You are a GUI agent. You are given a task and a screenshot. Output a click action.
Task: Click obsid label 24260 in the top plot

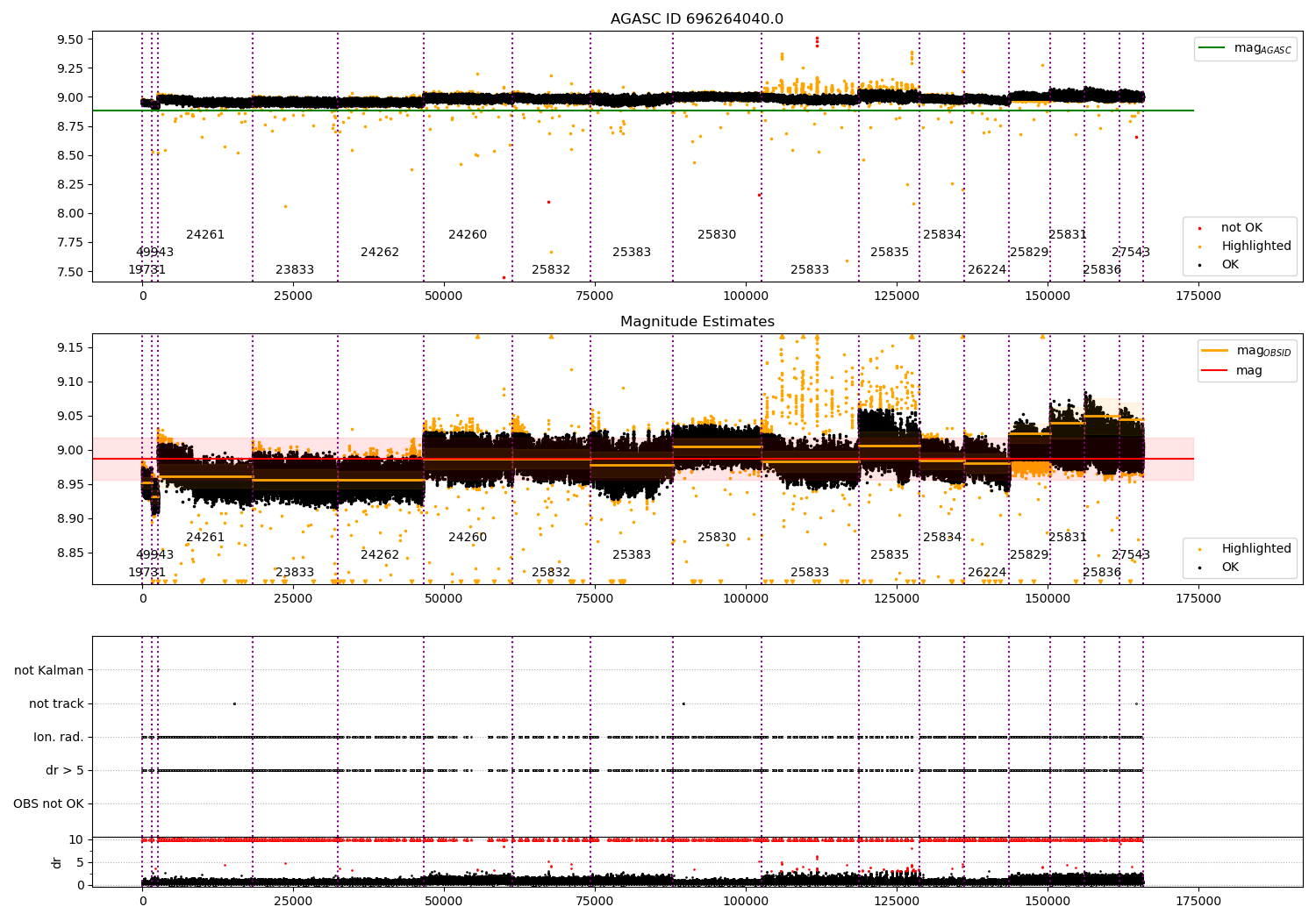click(468, 234)
